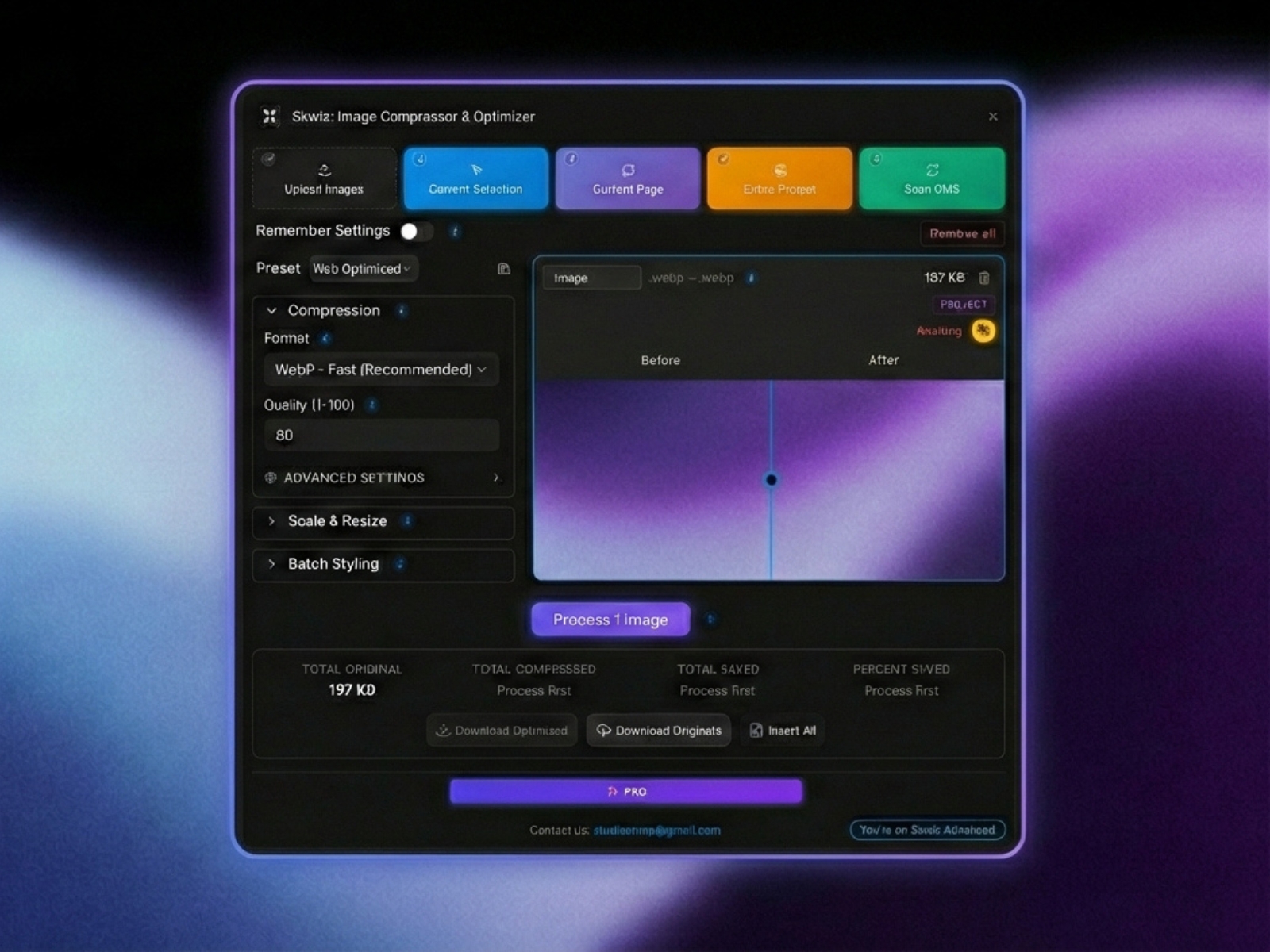Click the Upload Images upload icon
The height and width of the screenshot is (952, 1270).
coord(324,170)
